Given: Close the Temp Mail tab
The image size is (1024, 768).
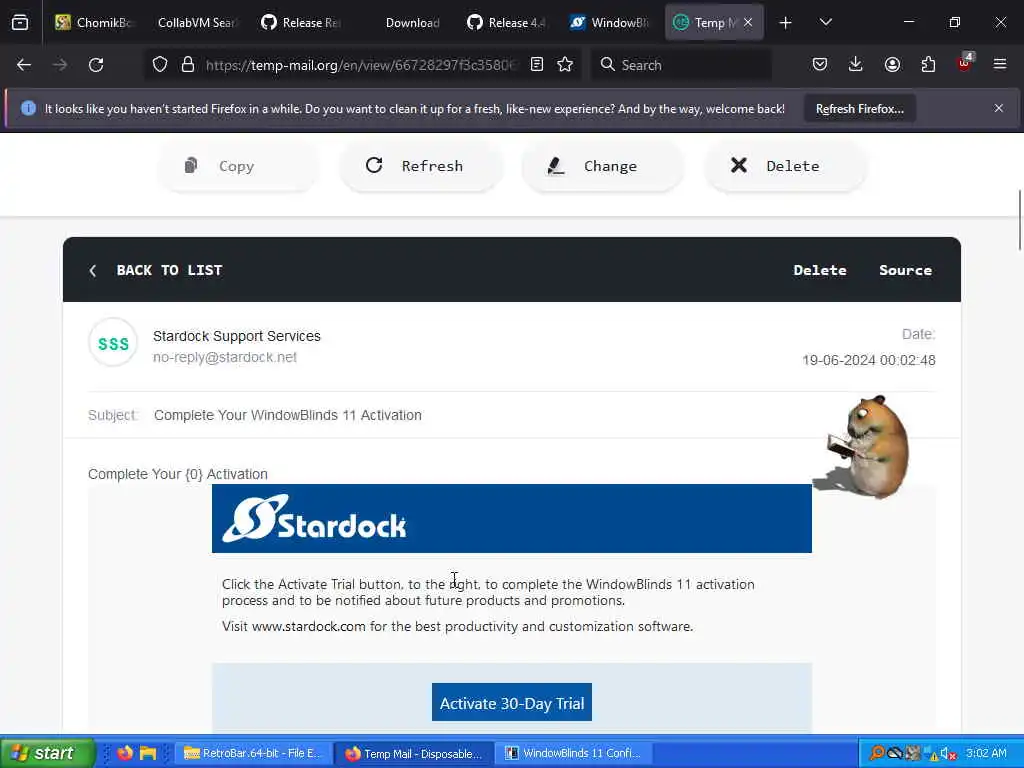Looking at the screenshot, I should tap(748, 23).
